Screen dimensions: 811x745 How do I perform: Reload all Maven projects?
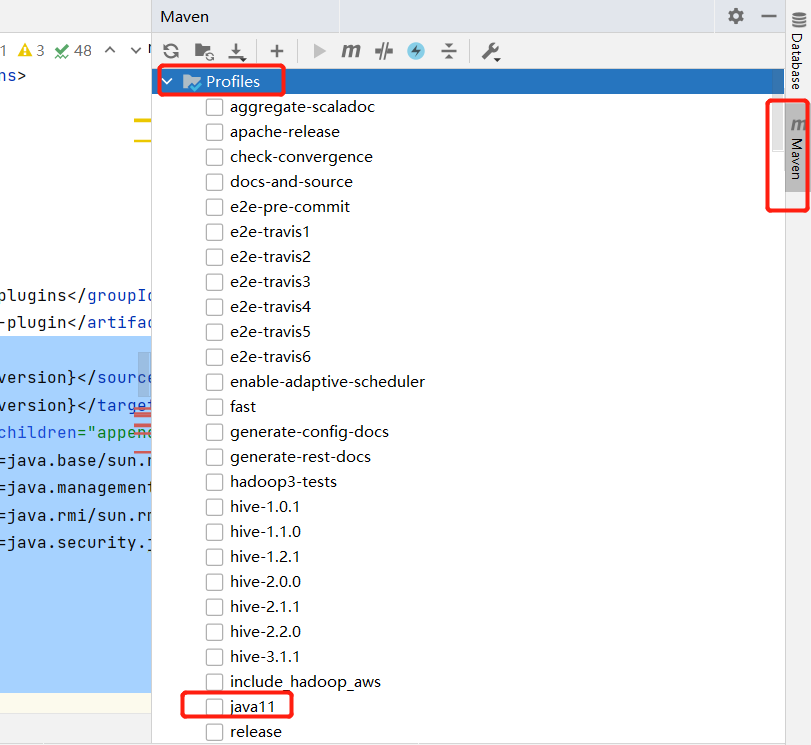pos(171,51)
